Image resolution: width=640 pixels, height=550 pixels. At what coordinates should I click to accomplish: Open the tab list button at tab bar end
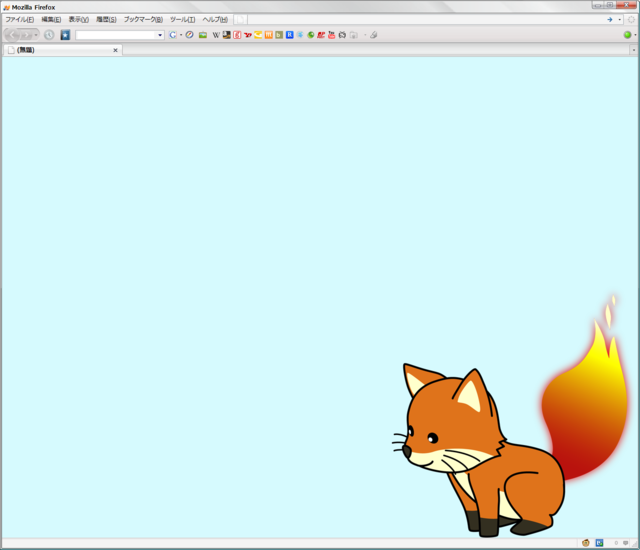633,50
